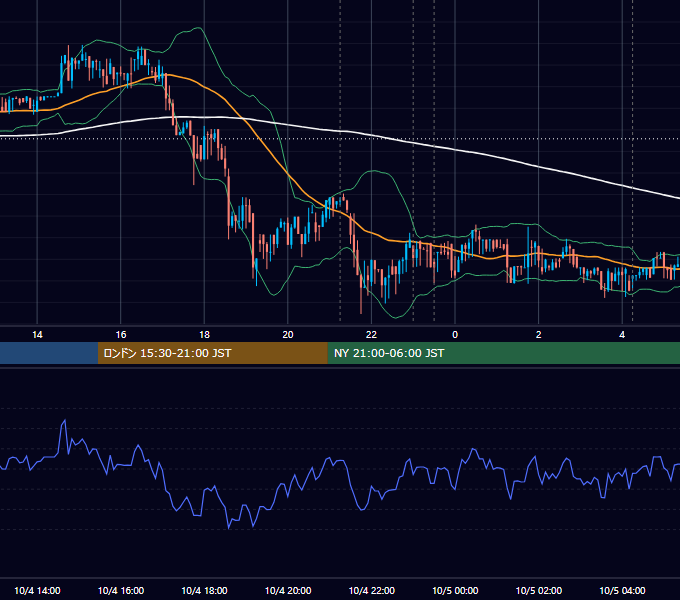The width and height of the screenshot is (680, 600).
Task: Click the hour label 18 on price chart axis
Action: (204, 335)
